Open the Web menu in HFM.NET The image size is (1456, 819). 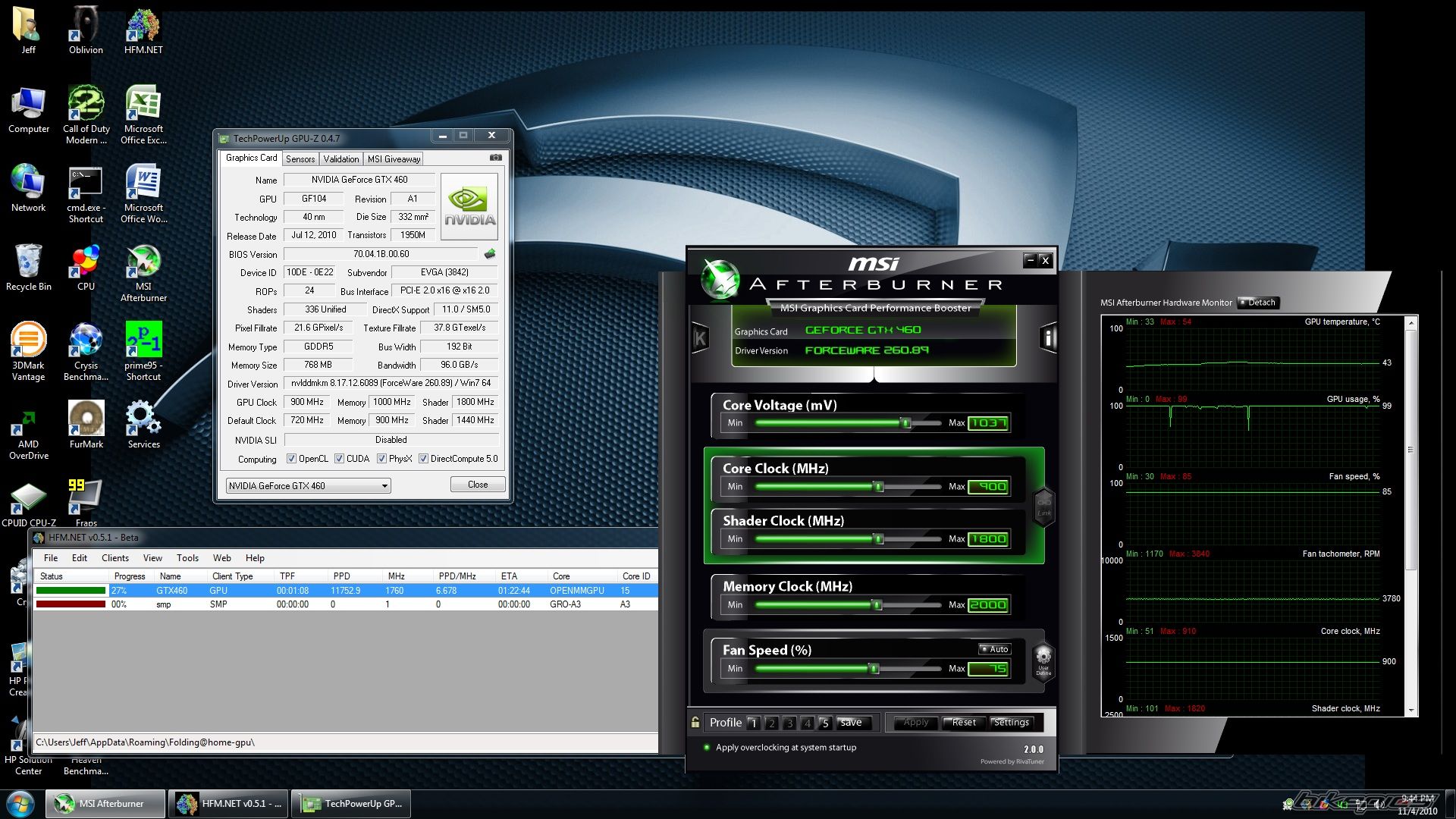click(221, 557)
